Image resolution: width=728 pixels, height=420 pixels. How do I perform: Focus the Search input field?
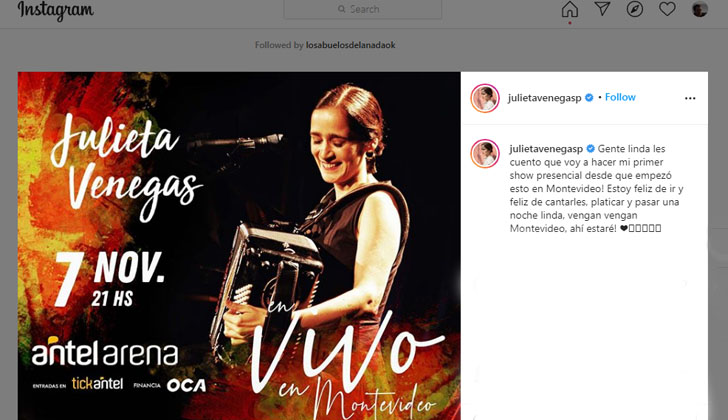[x=363, y=9]
